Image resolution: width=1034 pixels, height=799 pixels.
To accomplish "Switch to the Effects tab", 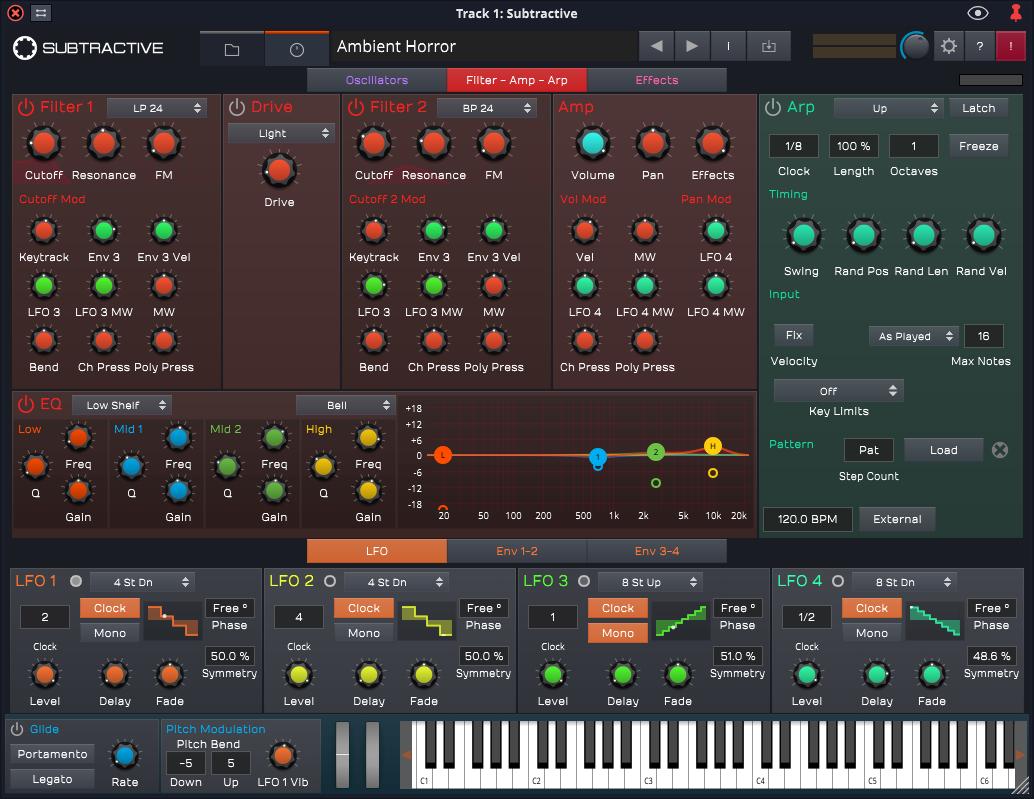I will click(x=657, y=80).
